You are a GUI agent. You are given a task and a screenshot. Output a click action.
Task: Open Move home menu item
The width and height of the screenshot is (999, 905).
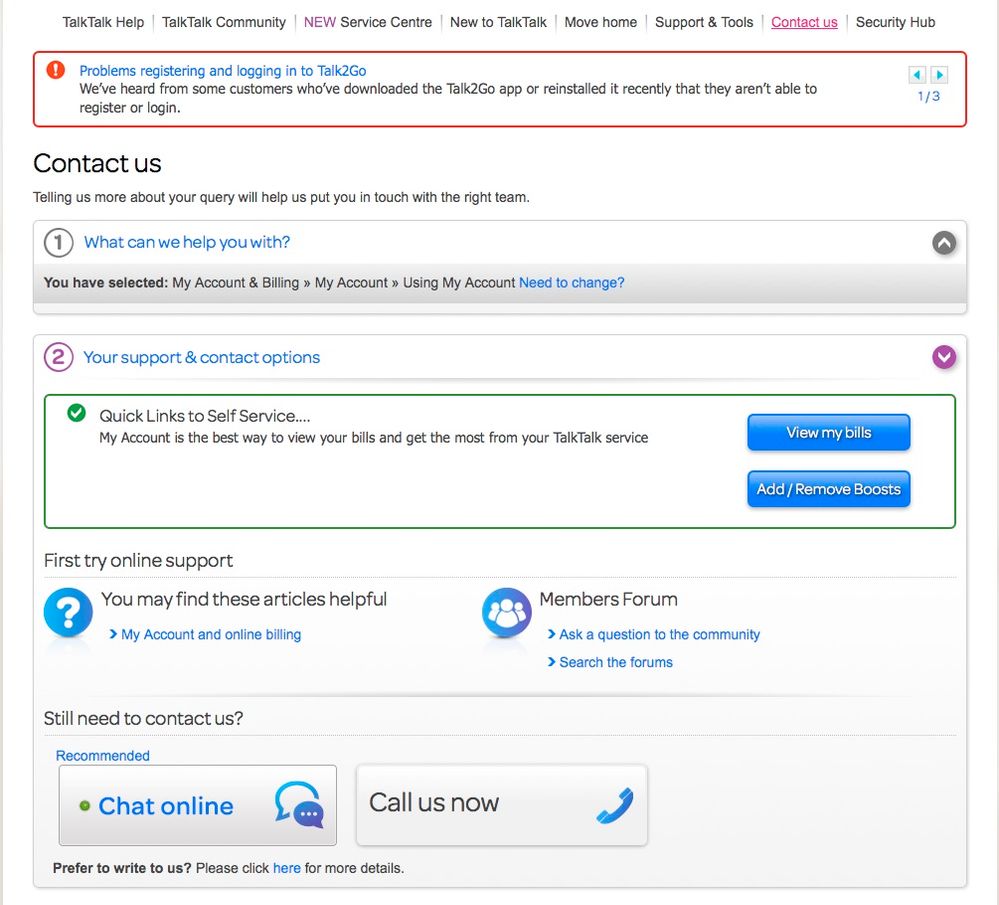click(601, 22)
